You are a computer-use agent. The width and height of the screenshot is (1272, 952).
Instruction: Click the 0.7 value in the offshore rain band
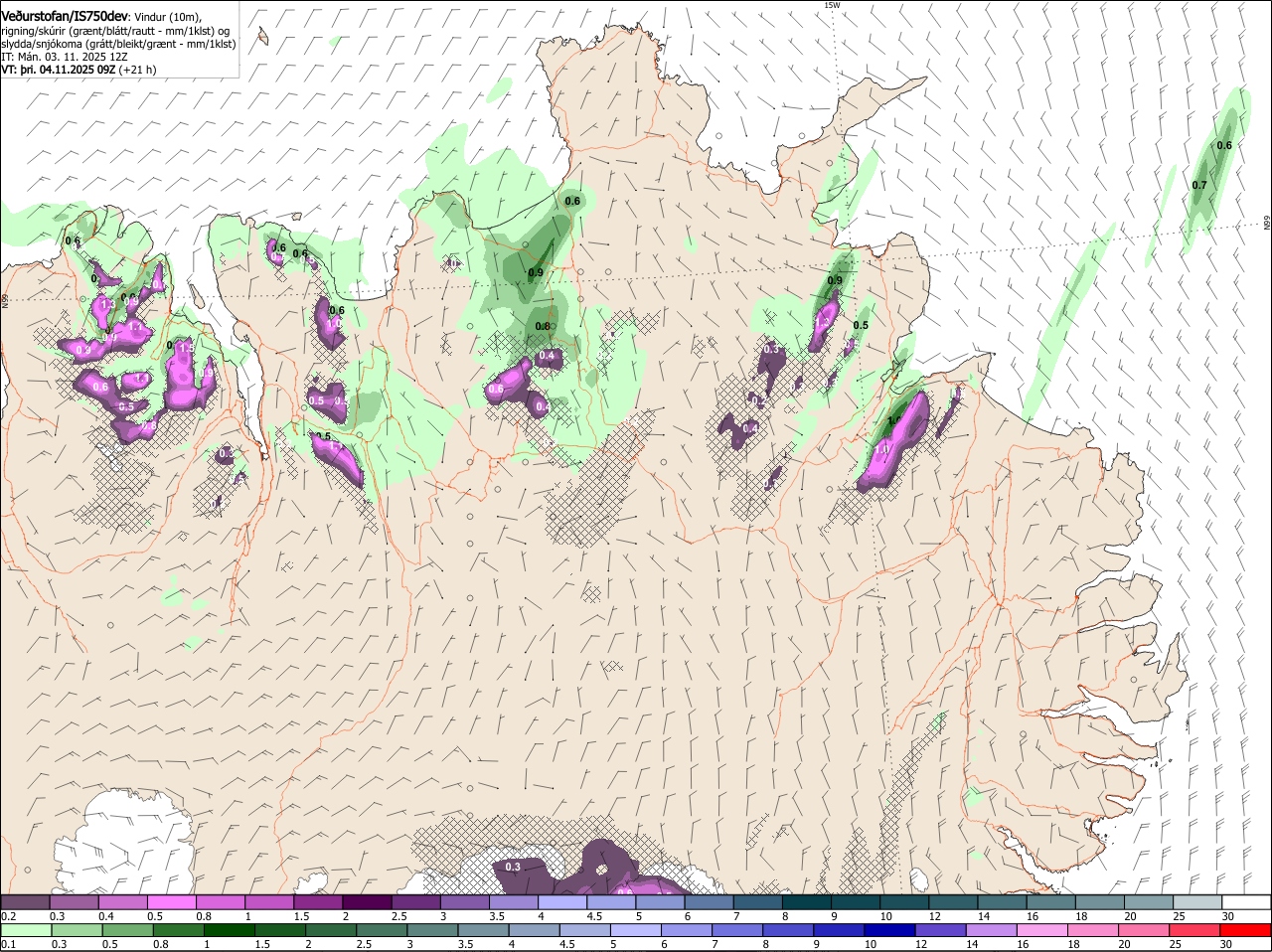coord(1199,185)
